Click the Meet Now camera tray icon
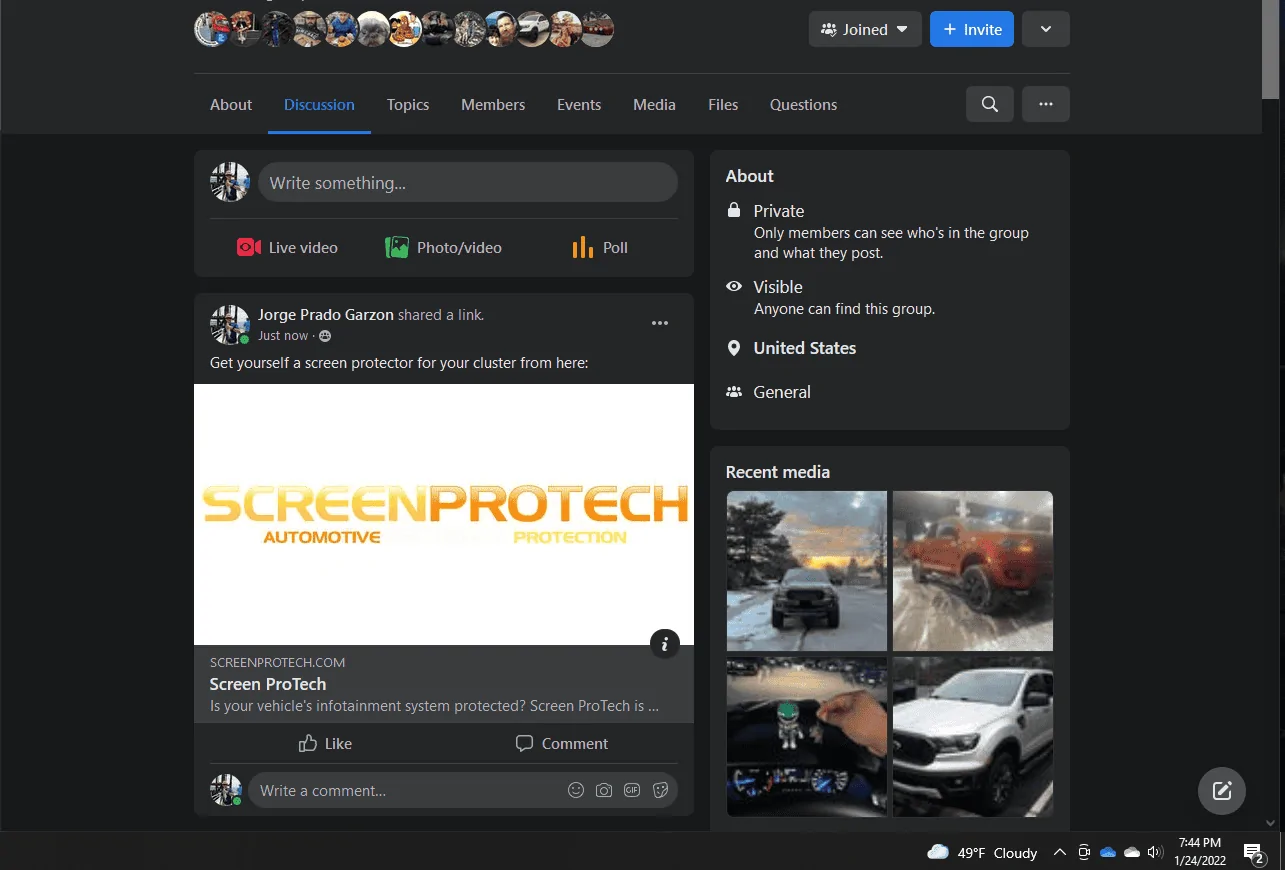 (x=1084, y=852)
